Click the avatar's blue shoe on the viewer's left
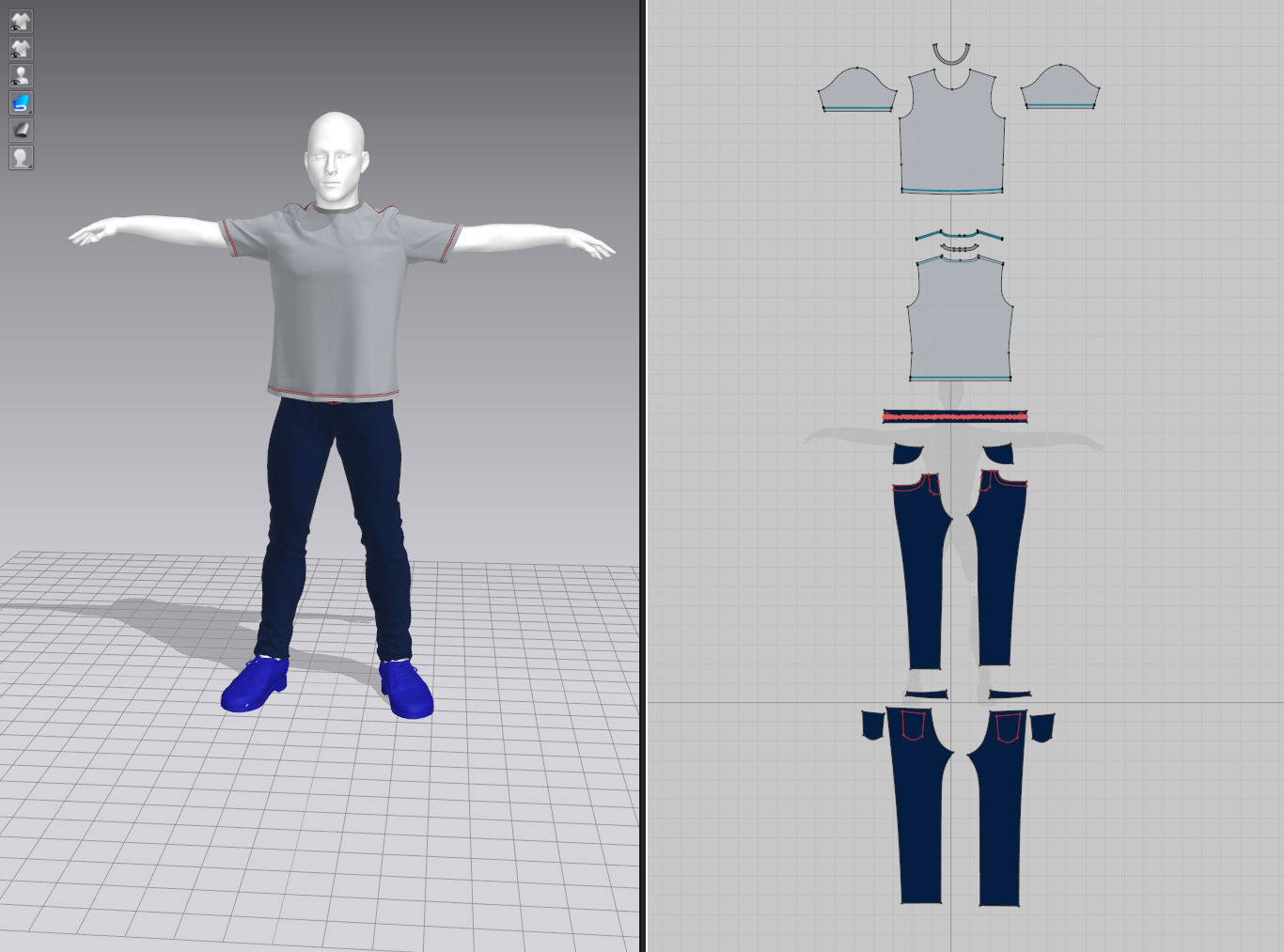This screenshot has height=952, width=1284. coord(256,683)
